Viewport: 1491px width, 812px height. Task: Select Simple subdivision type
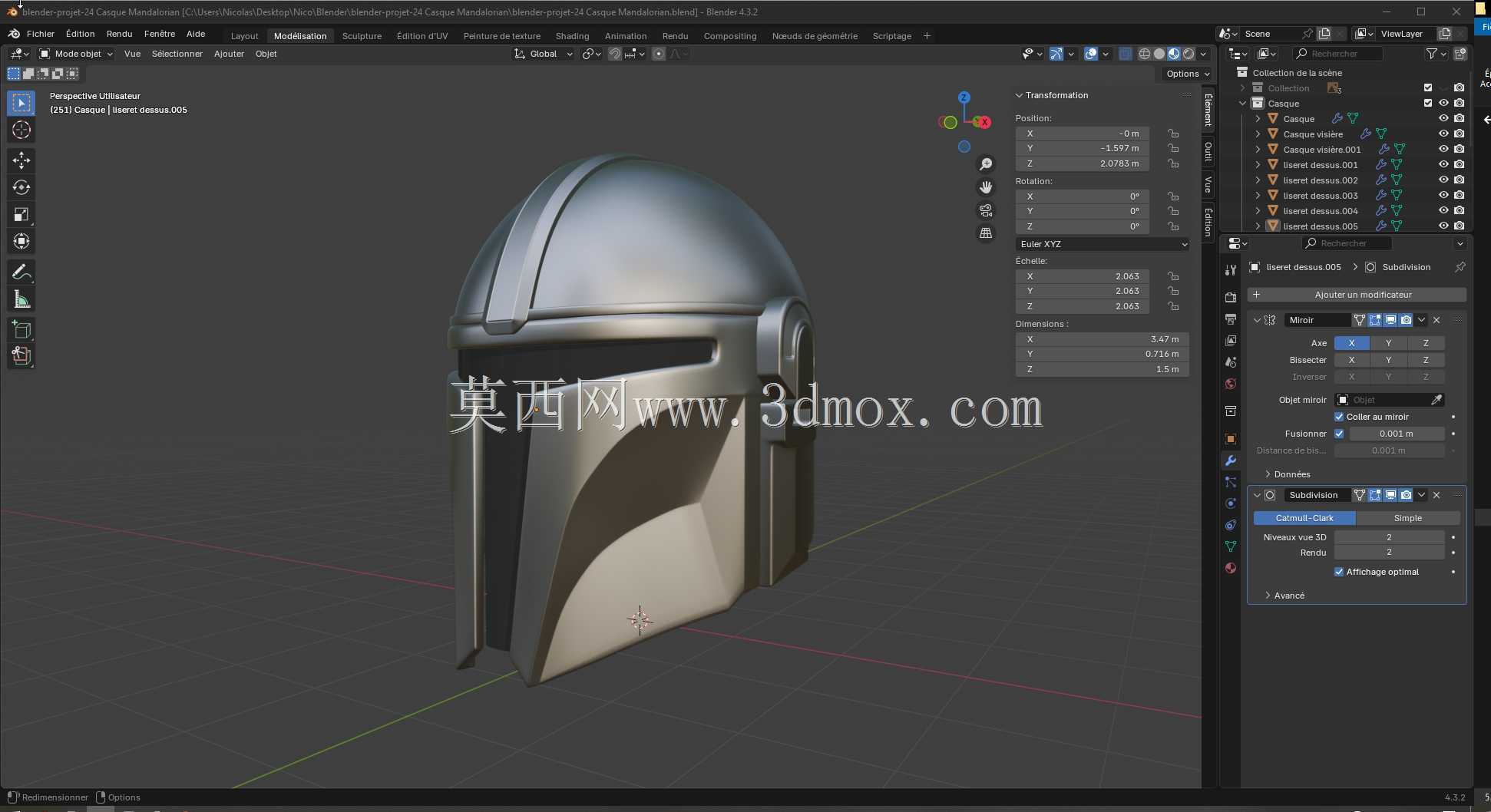pyautogui.click(x=1407, y=518)
